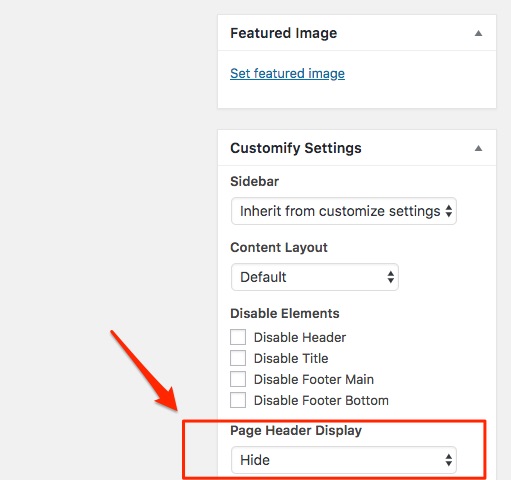Open the Page Header Display dropdown
This screenshot has height=480, width=511.
344,460
